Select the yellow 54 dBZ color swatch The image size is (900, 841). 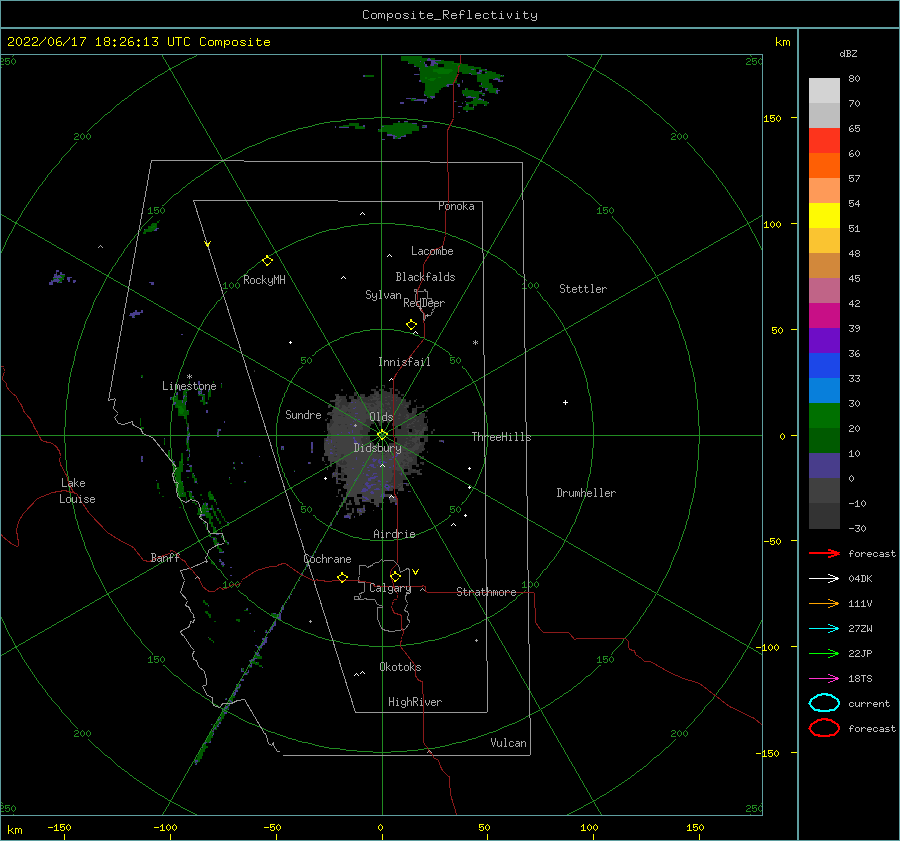[x=824, y=215]
